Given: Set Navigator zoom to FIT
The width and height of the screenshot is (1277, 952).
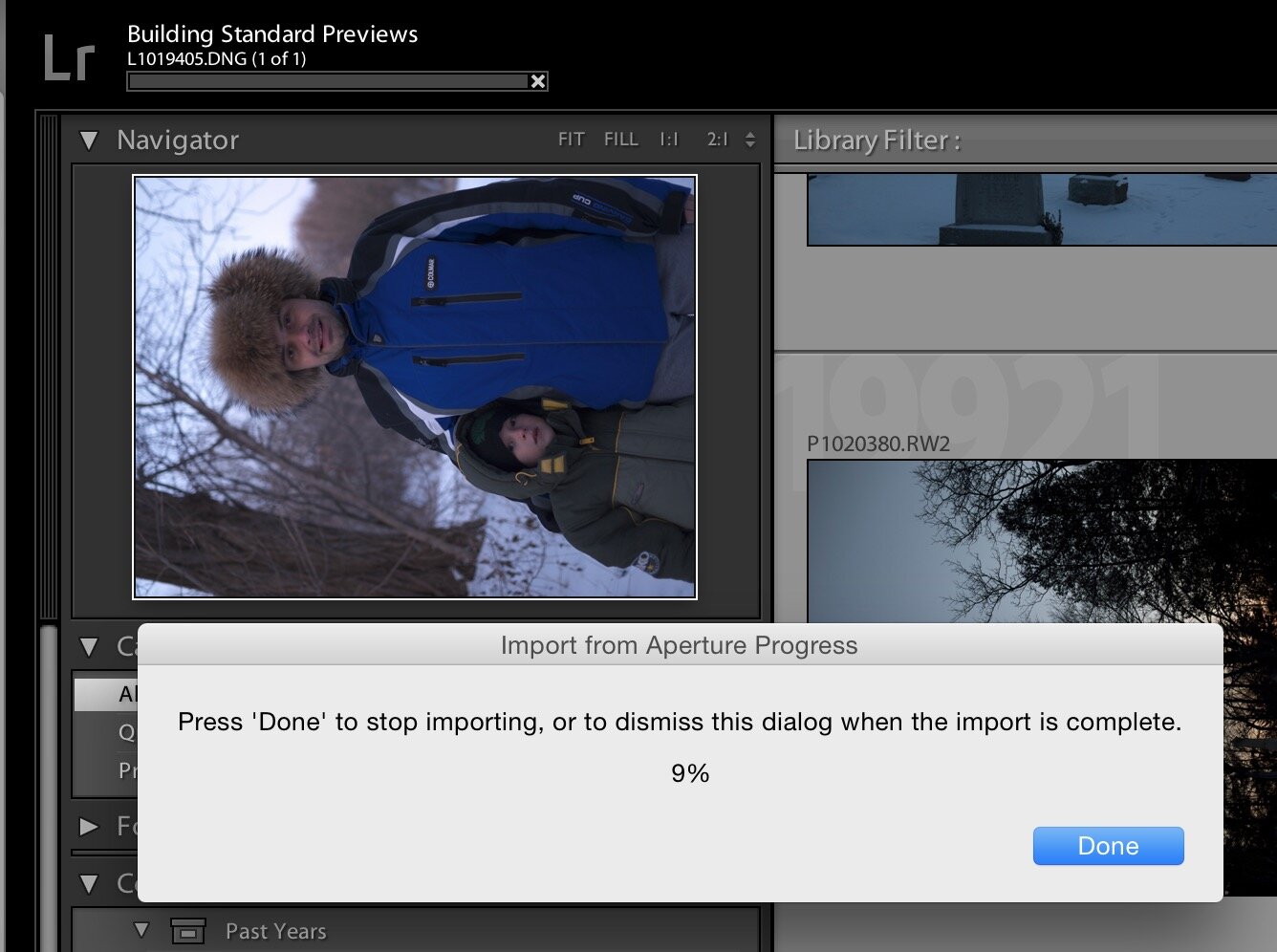Looking at the screenshot, I should pyautogui.click(x=571, y=140).
